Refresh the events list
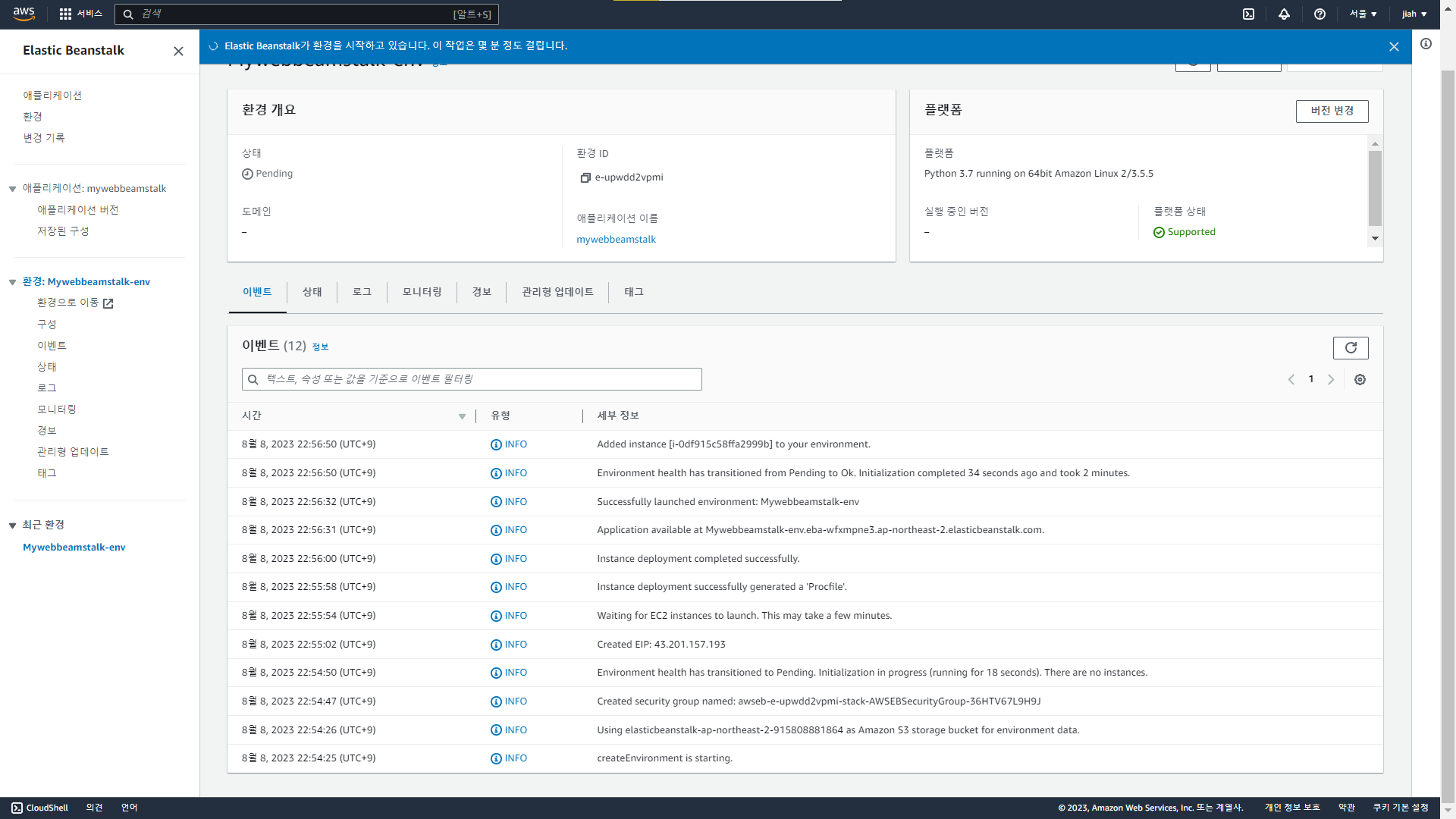Screen dimensions: 1456x819 [1351, 347]
